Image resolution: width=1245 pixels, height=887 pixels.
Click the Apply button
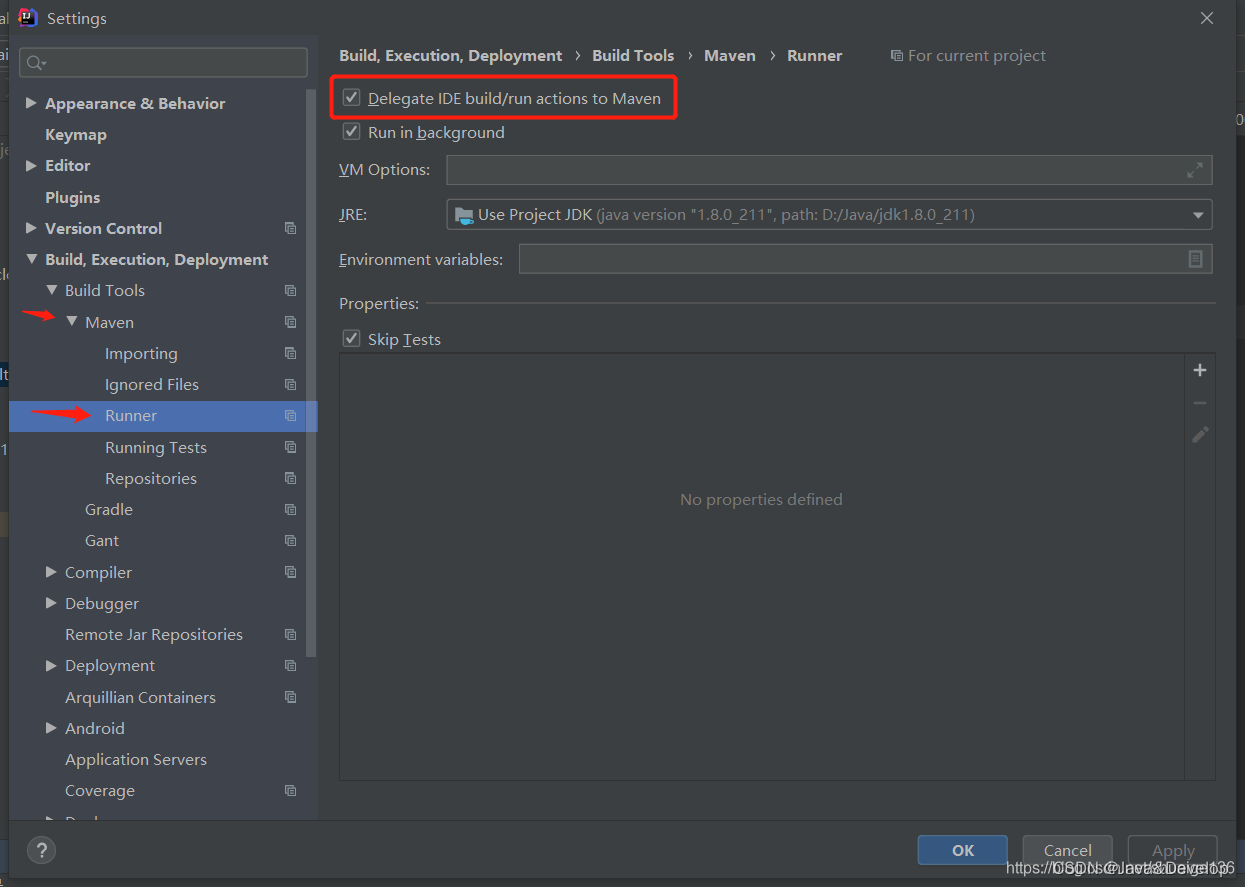1173,850
